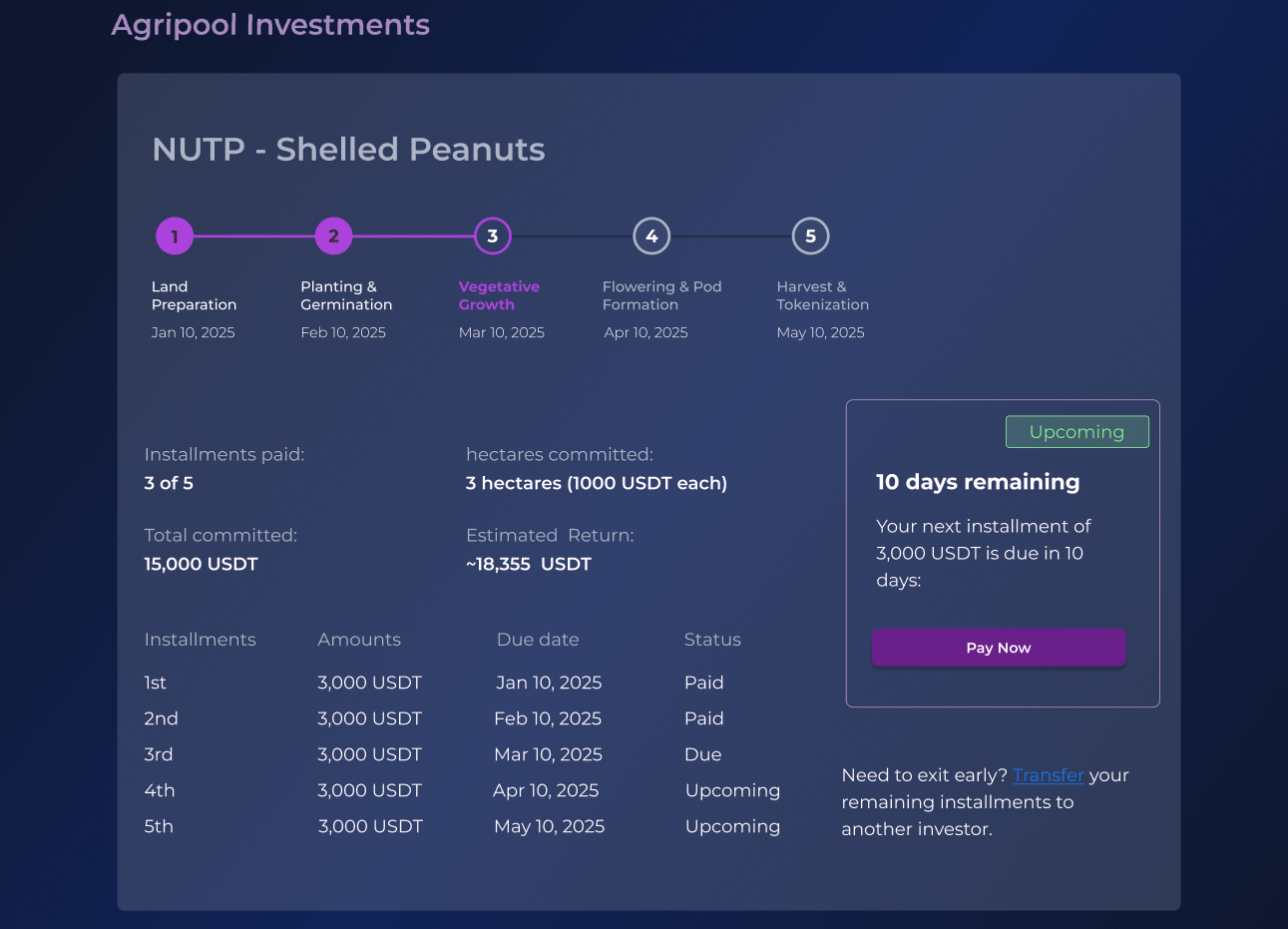Select step 3 Vegetative Growth circle
Image resolution: width=1288 pixels, height=929 pixels.
point(493,236)
